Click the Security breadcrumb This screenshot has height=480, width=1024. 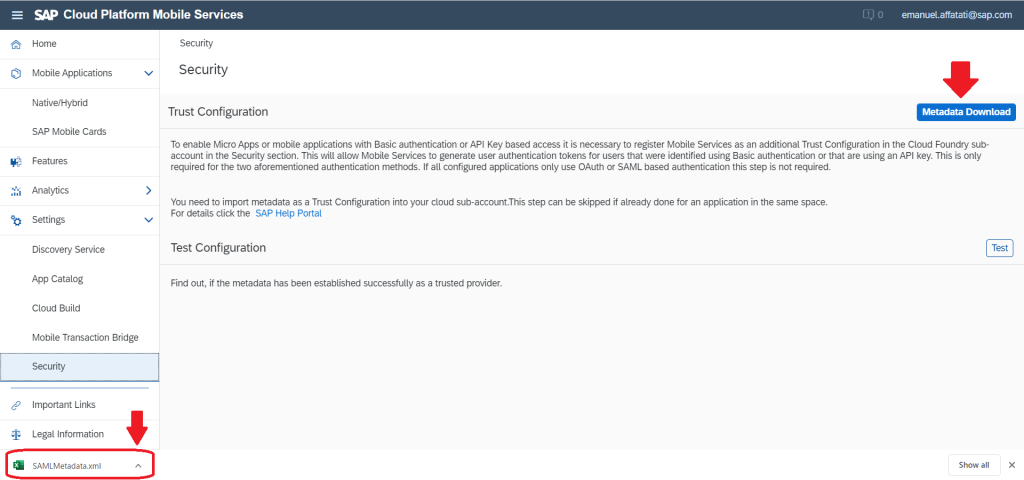point(196,43)
